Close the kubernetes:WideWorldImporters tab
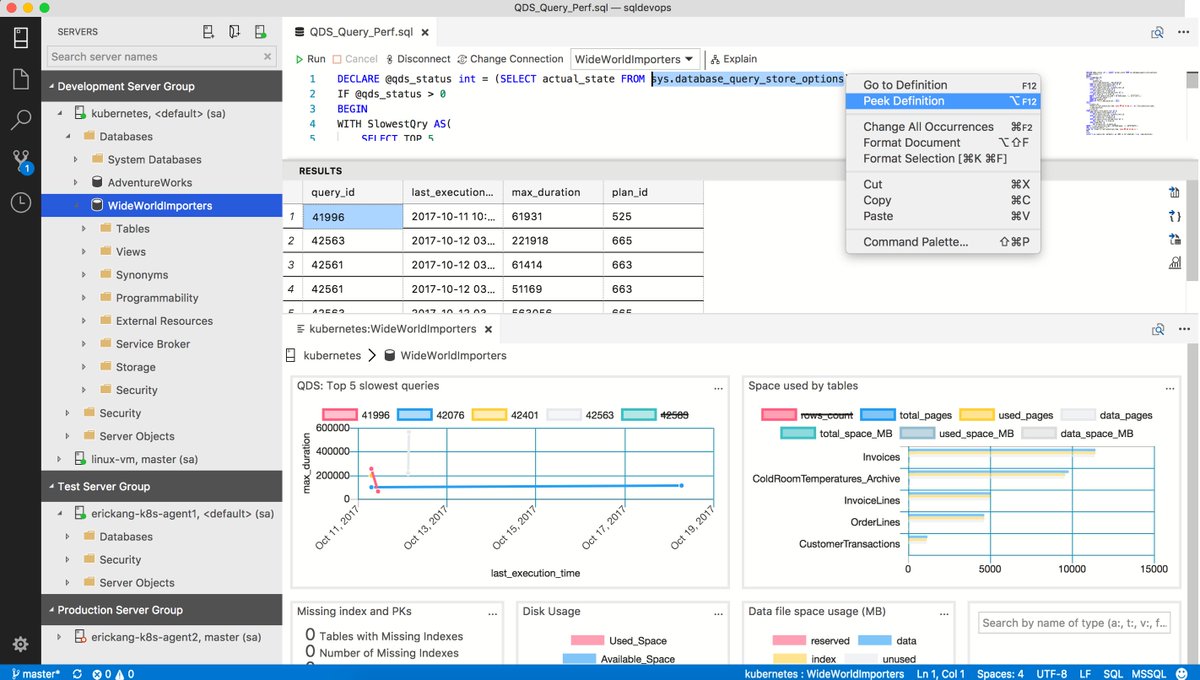 488,329
